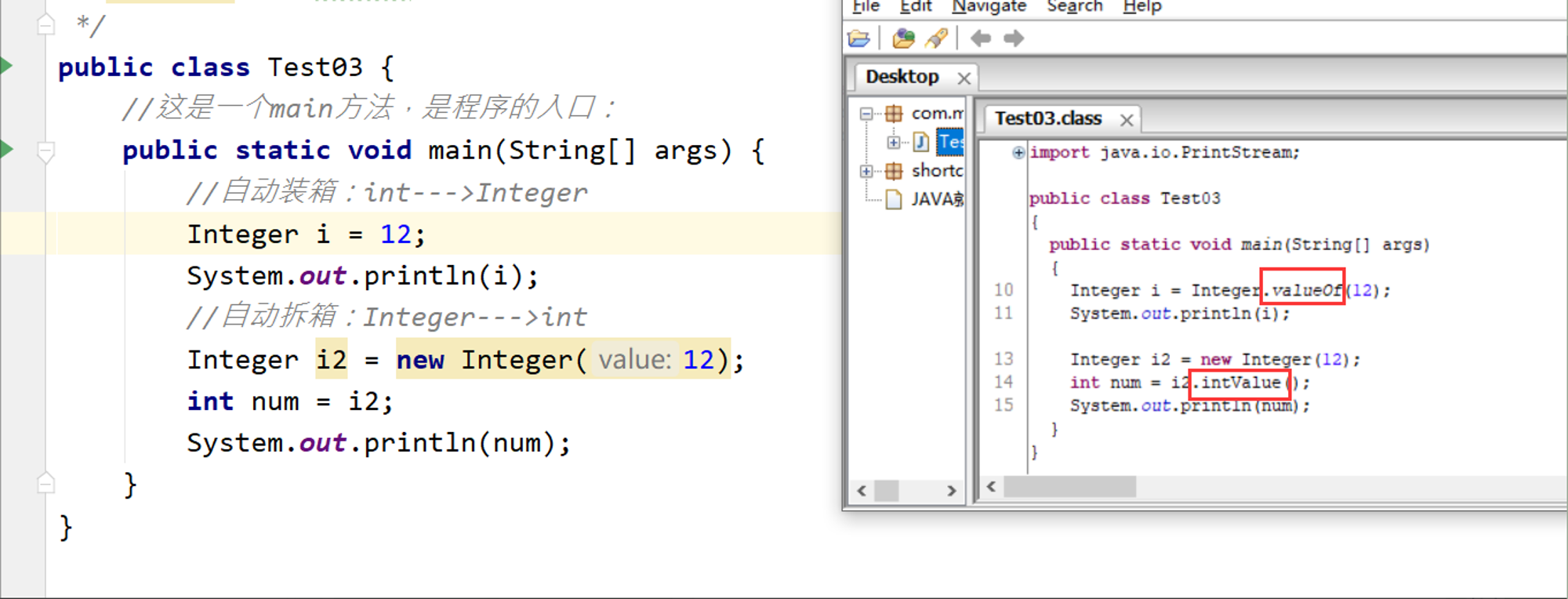Open the Search menu

click(1074, 7)
